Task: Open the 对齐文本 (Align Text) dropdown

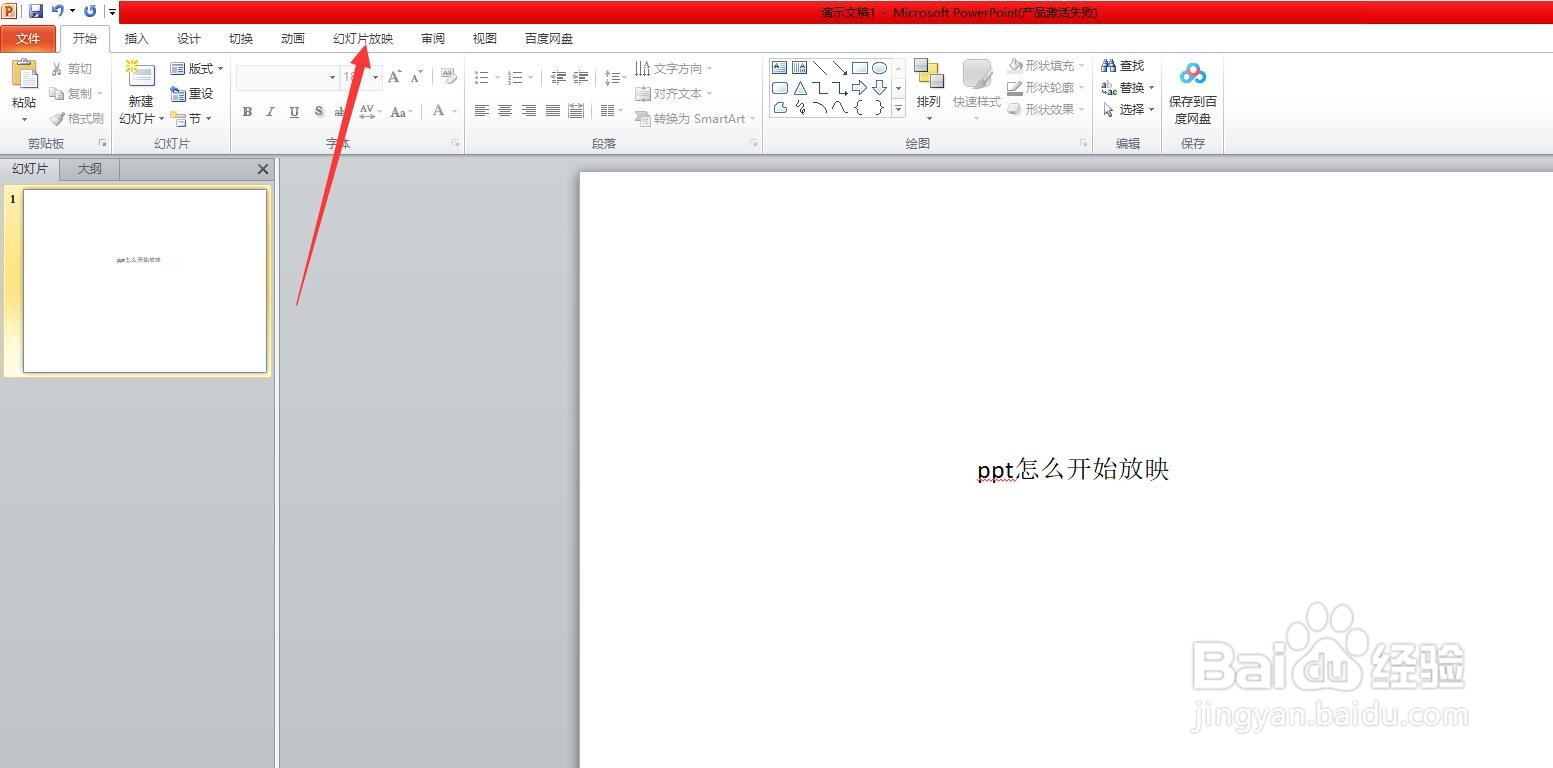Action: 674,94
